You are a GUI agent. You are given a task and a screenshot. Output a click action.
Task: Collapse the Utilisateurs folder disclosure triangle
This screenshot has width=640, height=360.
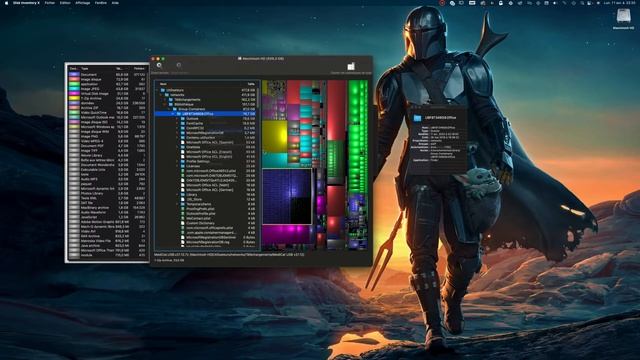click(158, 90)
